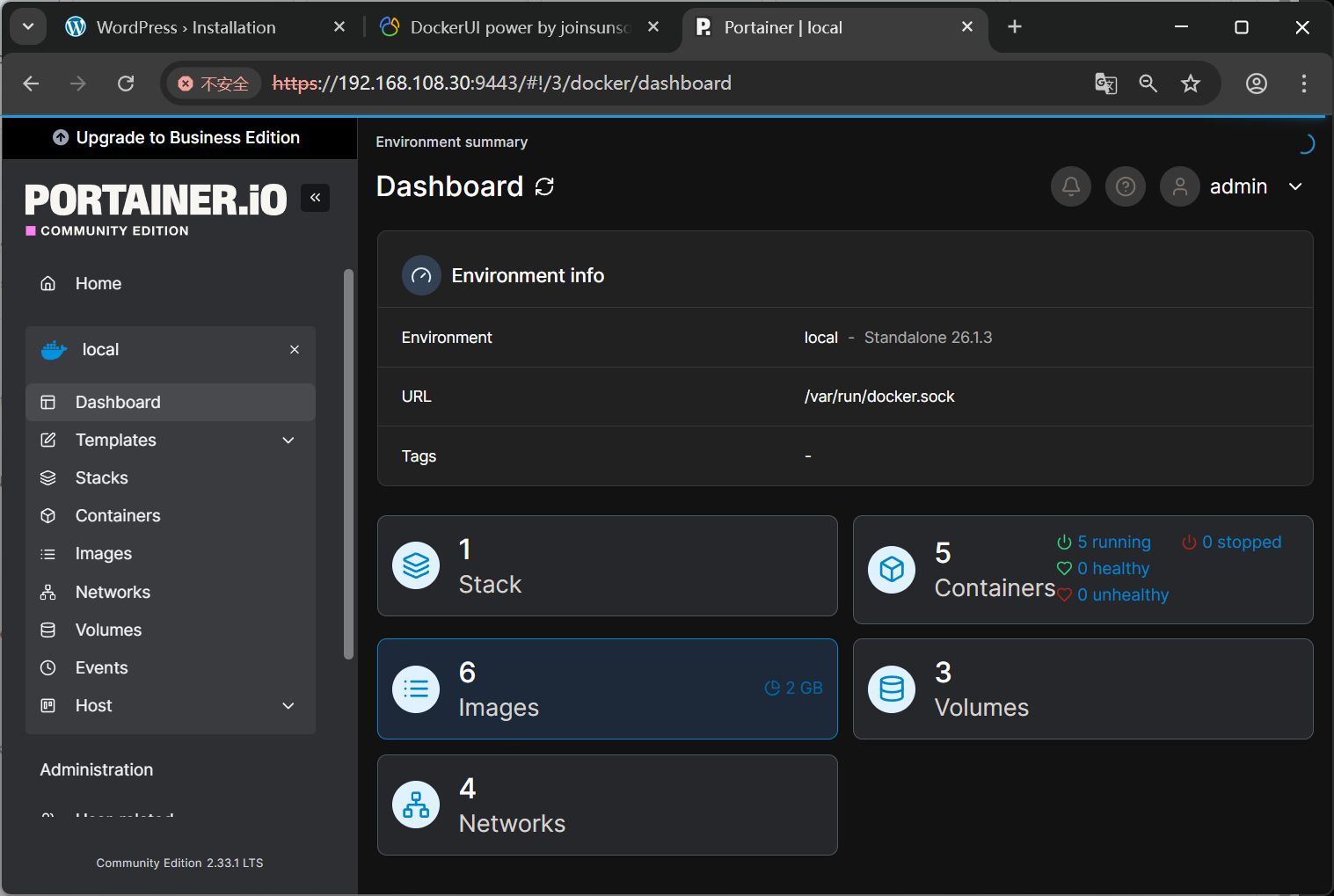
Task: Close the DockerUI tab
Action: (x=653, y=27)
